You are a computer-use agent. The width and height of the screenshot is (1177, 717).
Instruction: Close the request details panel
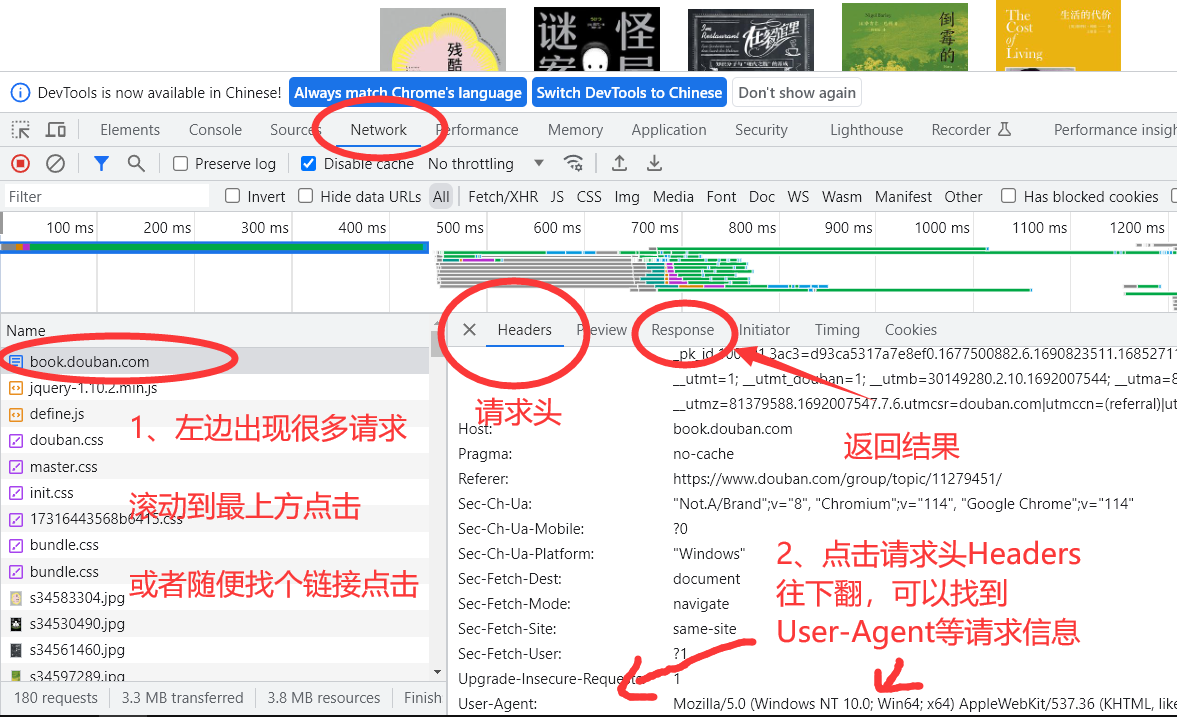pyautogui.click(x=469, y=330)
